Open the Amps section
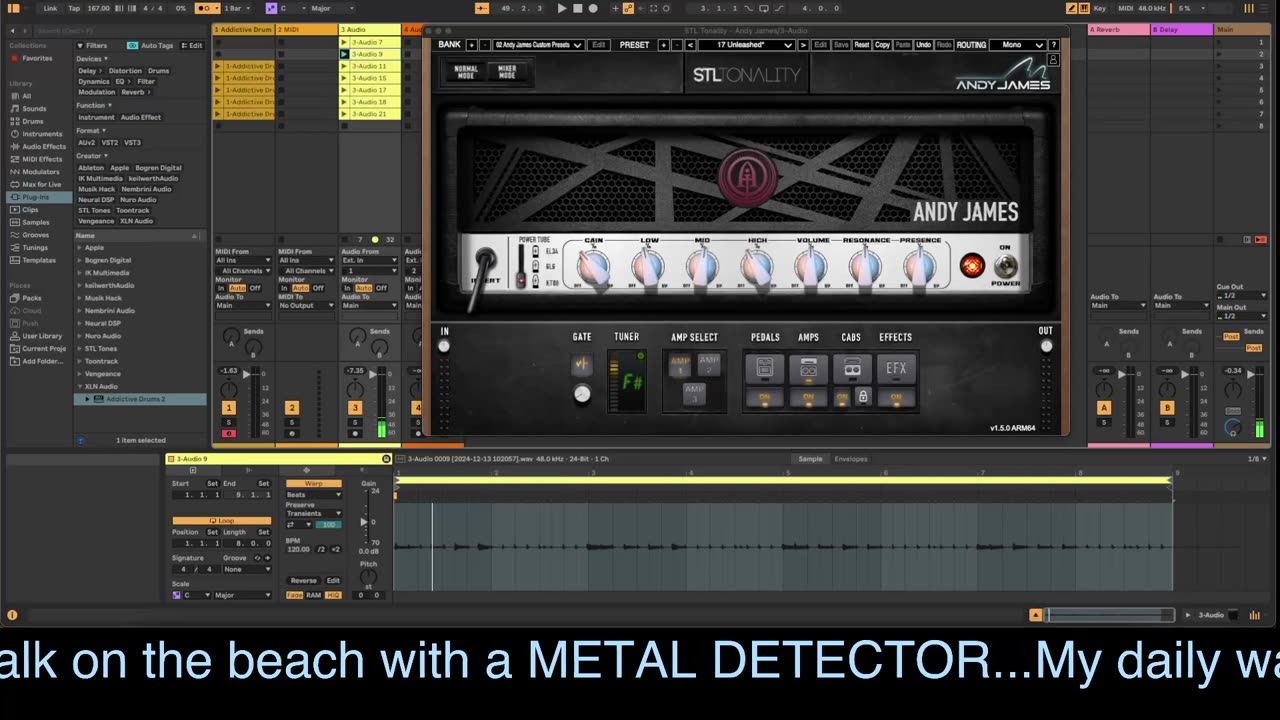 809,369
